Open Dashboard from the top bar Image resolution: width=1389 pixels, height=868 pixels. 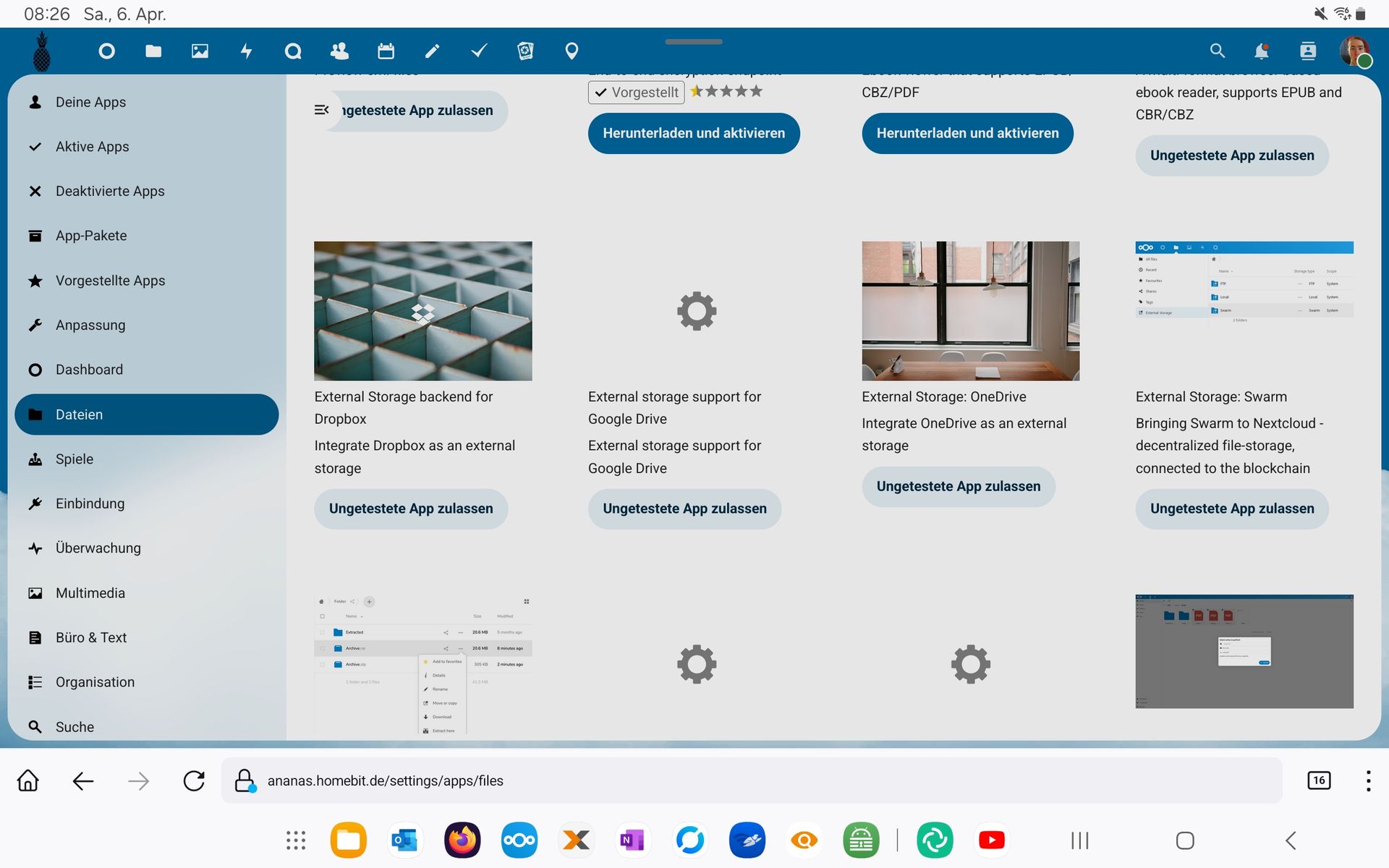pyautogui.click(x=106, y=51)
